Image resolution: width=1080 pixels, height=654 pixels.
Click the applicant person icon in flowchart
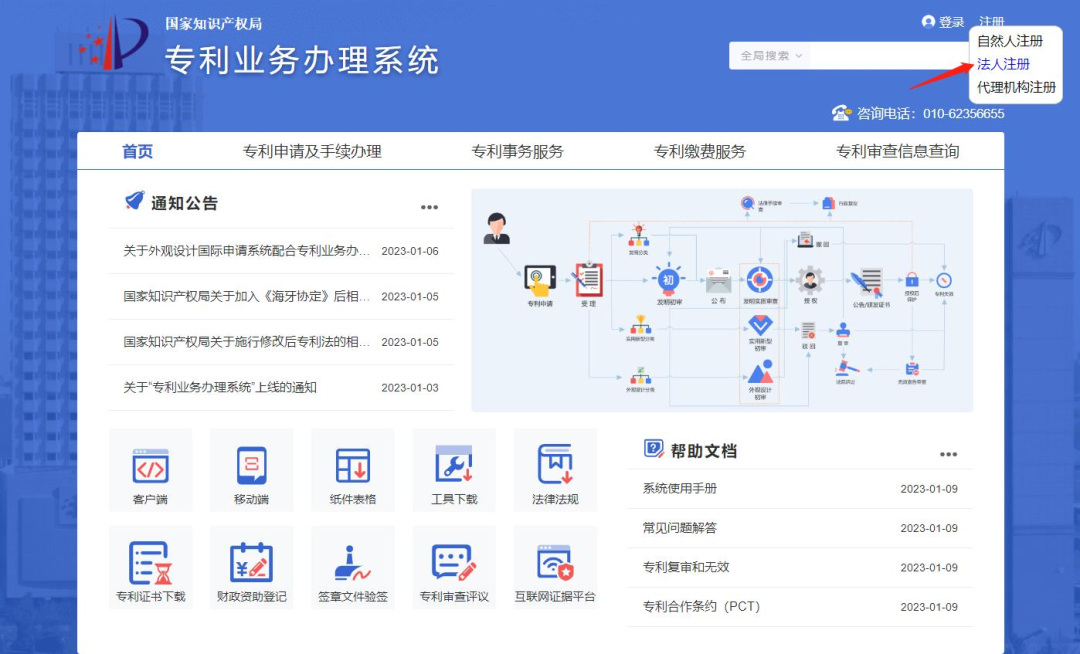pyautogui.click(x=497, y=229)
